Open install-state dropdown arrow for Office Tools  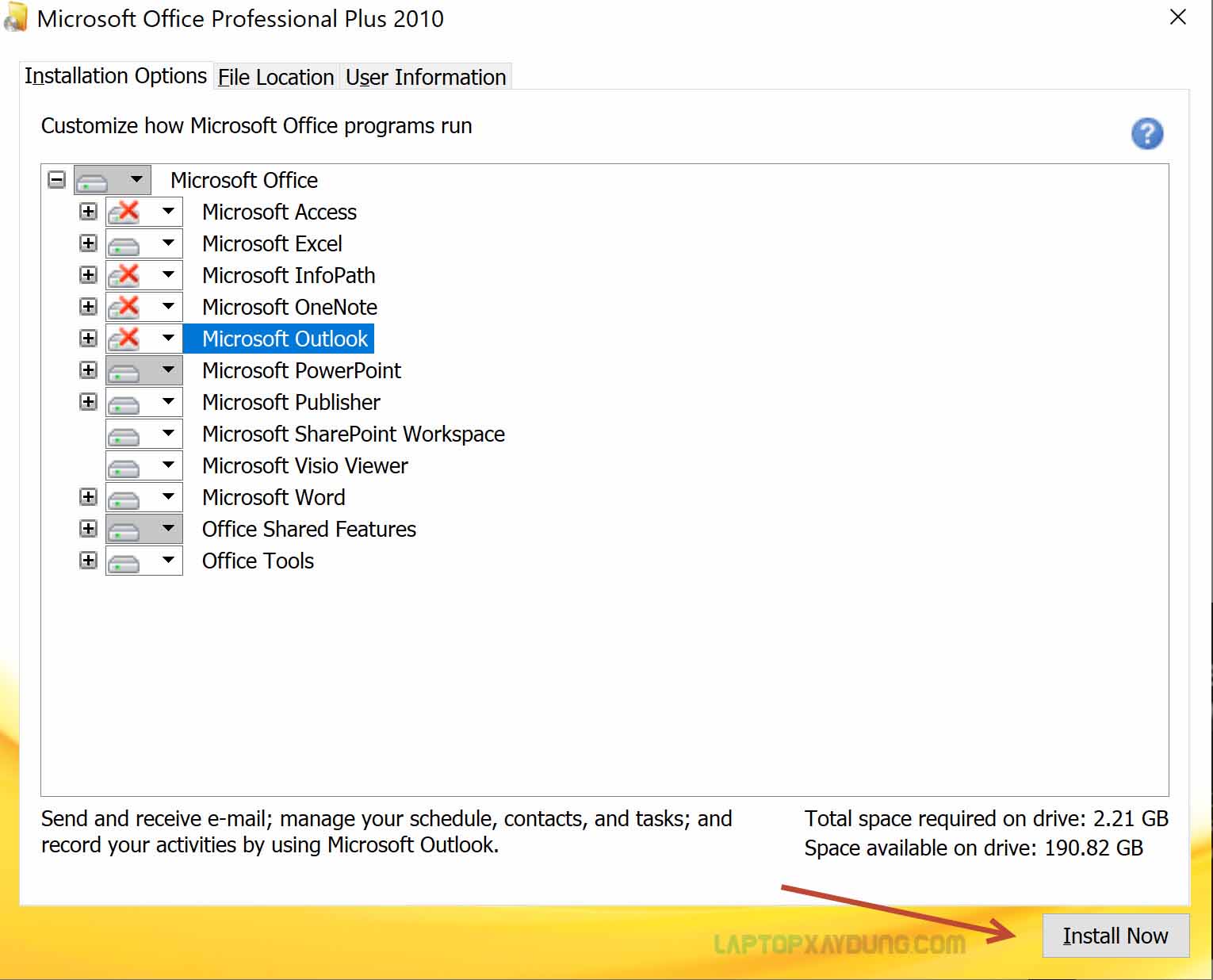168,560
